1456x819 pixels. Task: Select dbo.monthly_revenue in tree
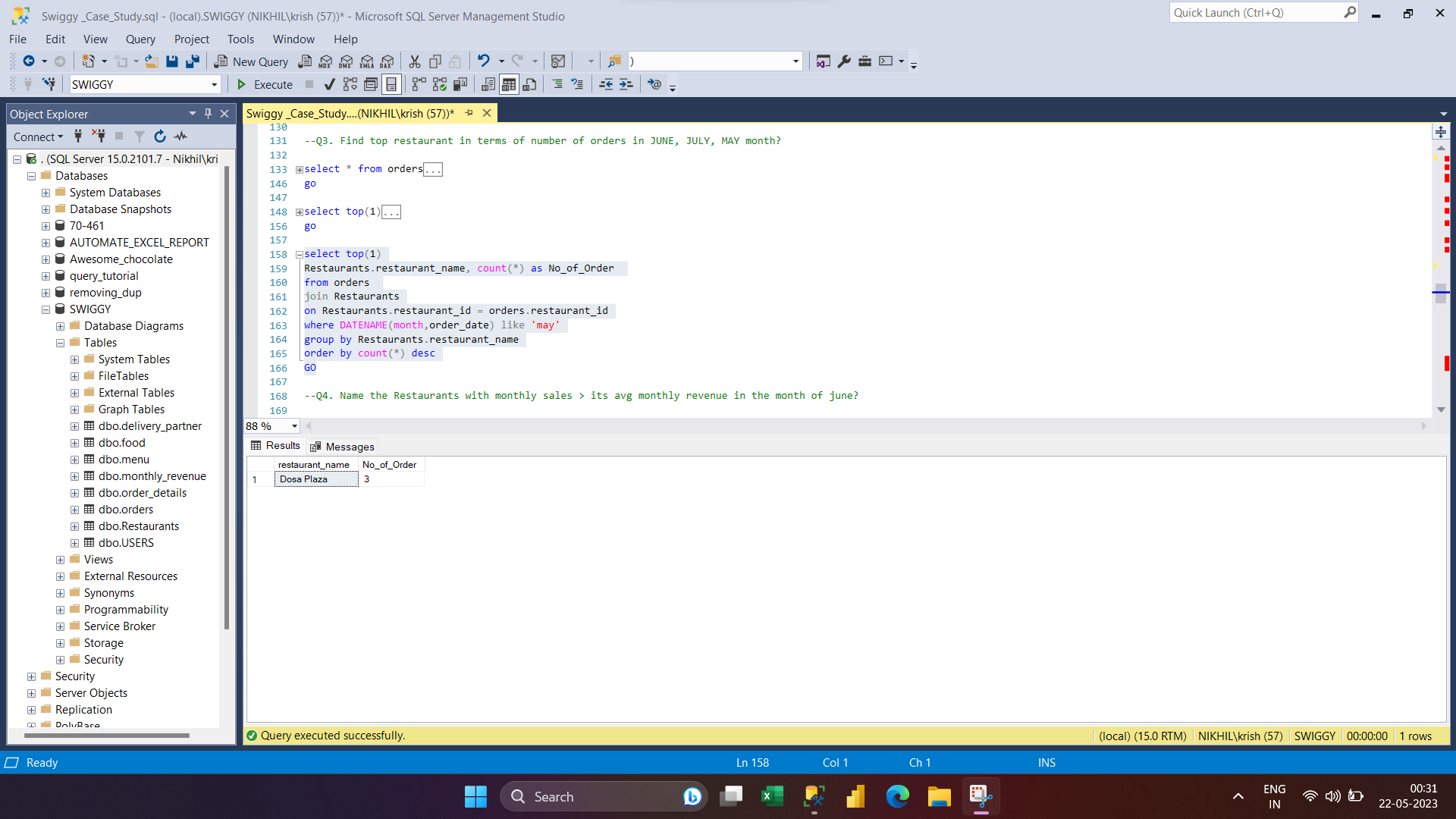point(152,476)
